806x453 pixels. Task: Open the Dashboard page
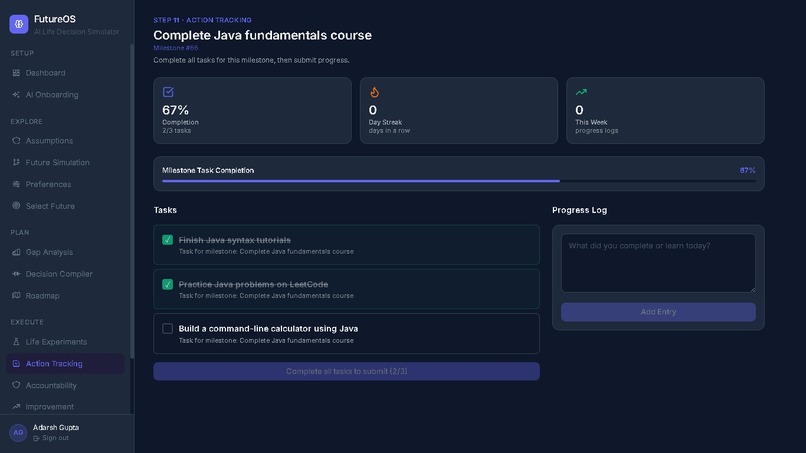point(65,73)
